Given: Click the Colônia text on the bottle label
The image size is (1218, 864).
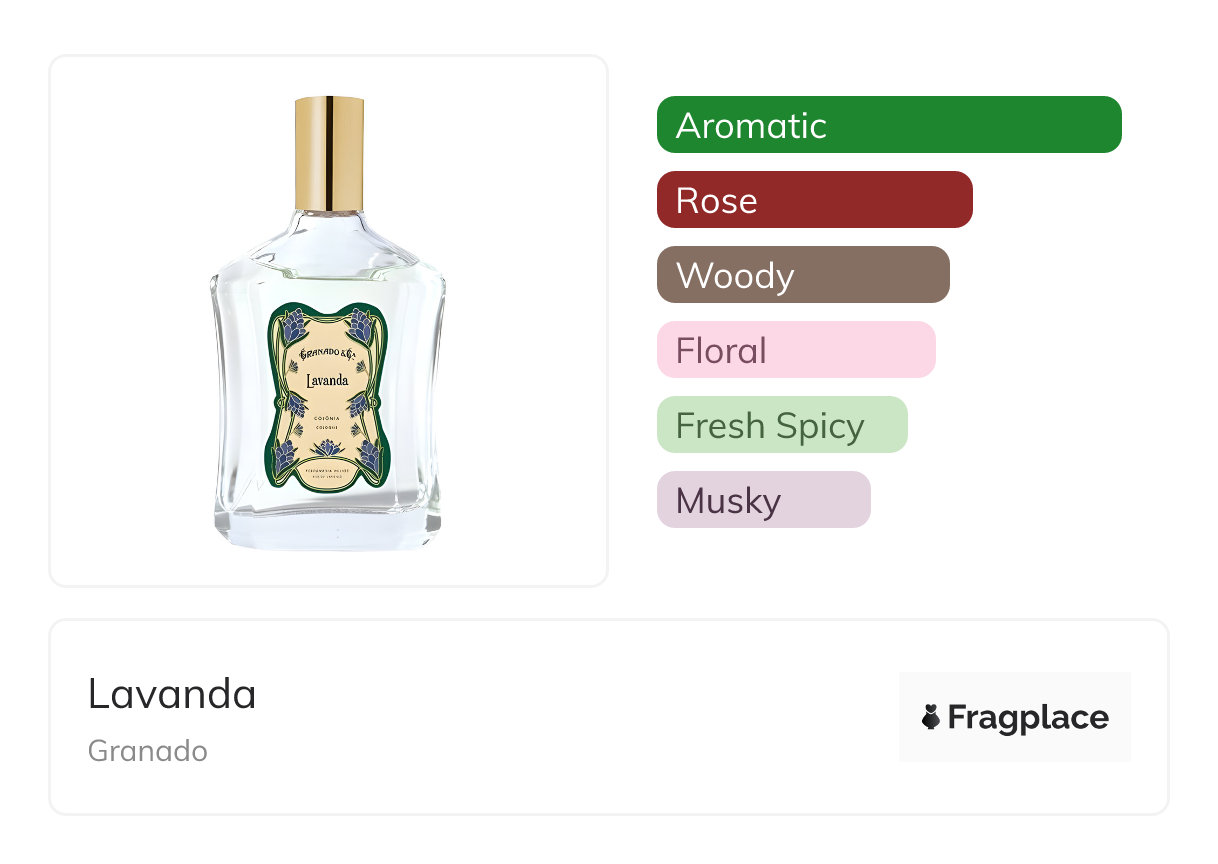Looking at the screenshot, I should coord(327,417).
